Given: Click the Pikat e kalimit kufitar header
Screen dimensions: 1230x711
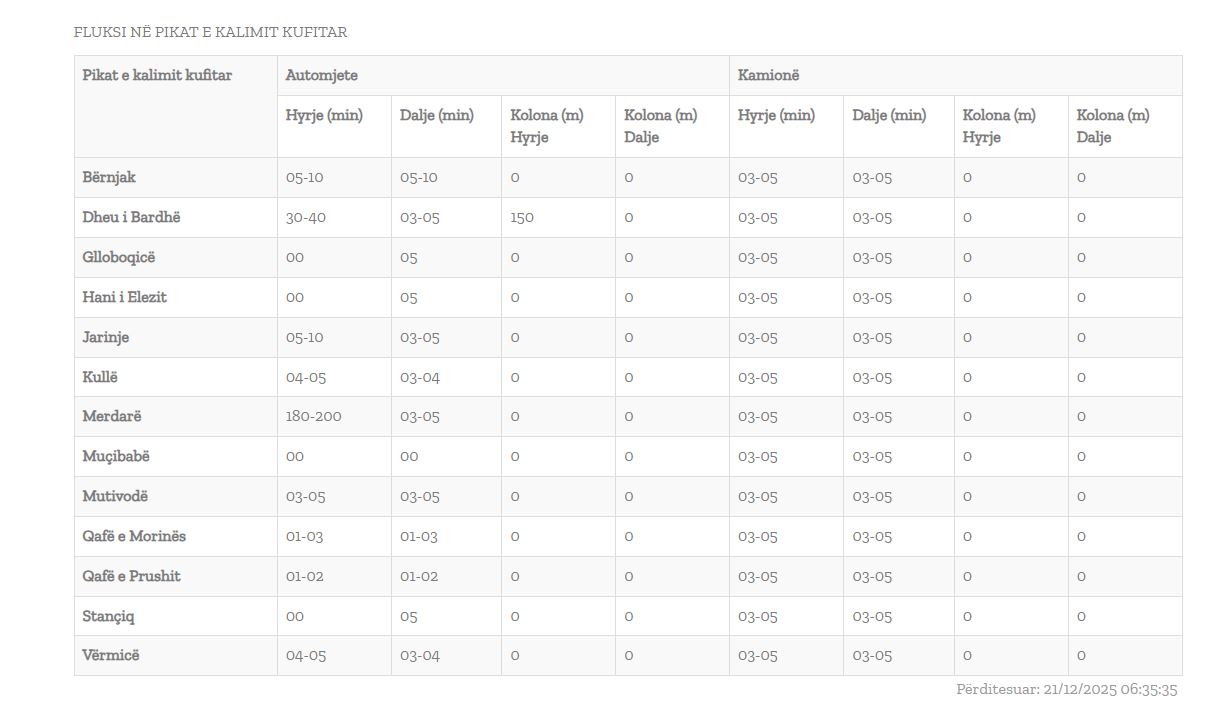Looking at the screenshot, I should pos(157,75).
